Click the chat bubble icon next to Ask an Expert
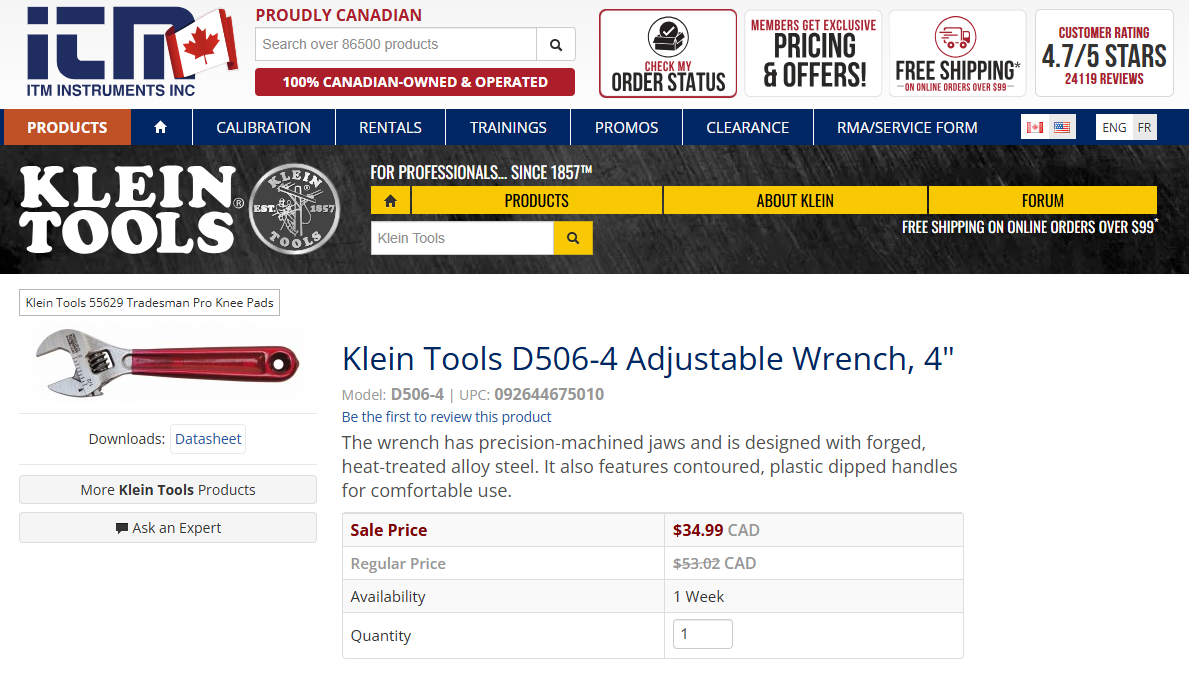The height and width of the screenshot is (676, 1189). [120, 527]
